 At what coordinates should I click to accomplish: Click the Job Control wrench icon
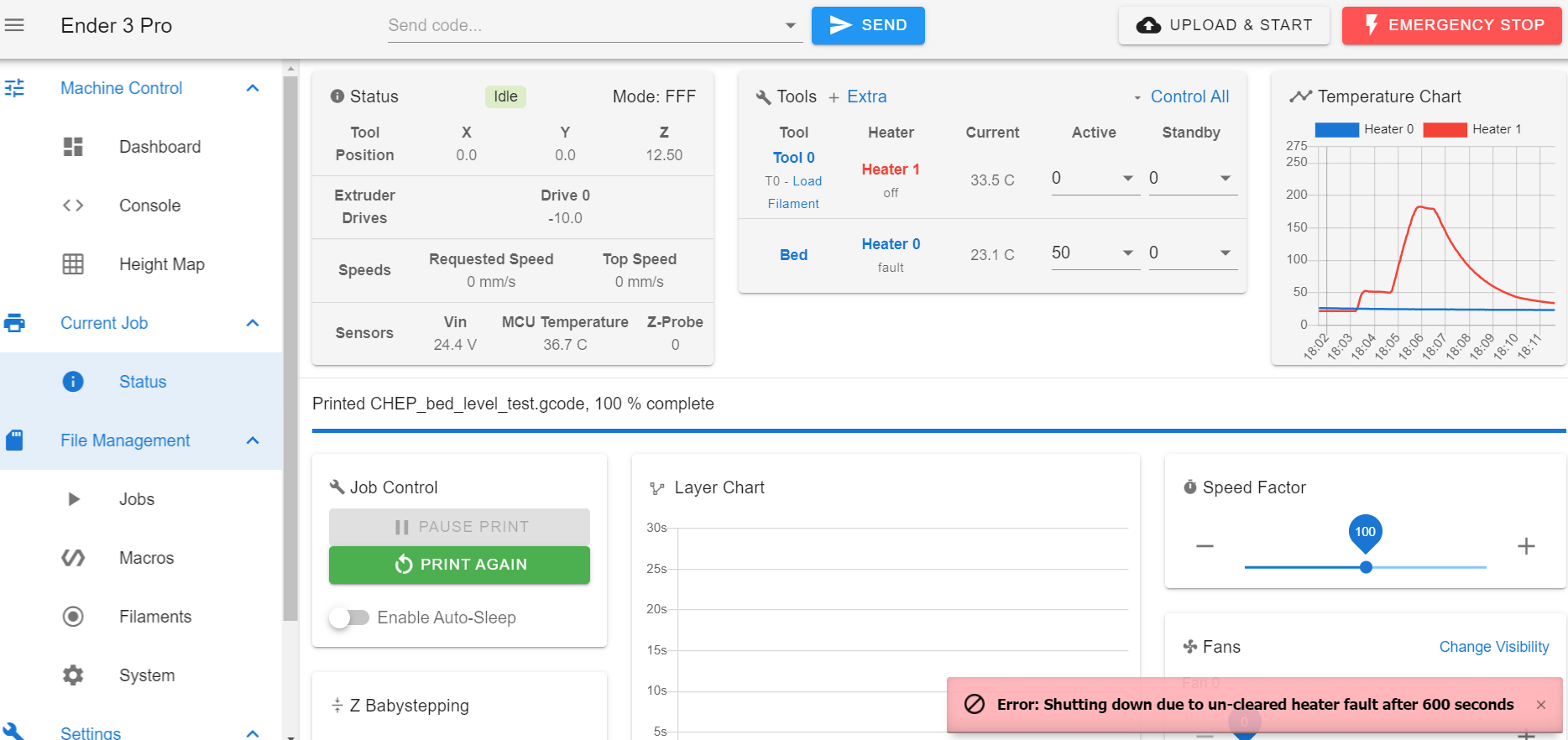point(337,487)
